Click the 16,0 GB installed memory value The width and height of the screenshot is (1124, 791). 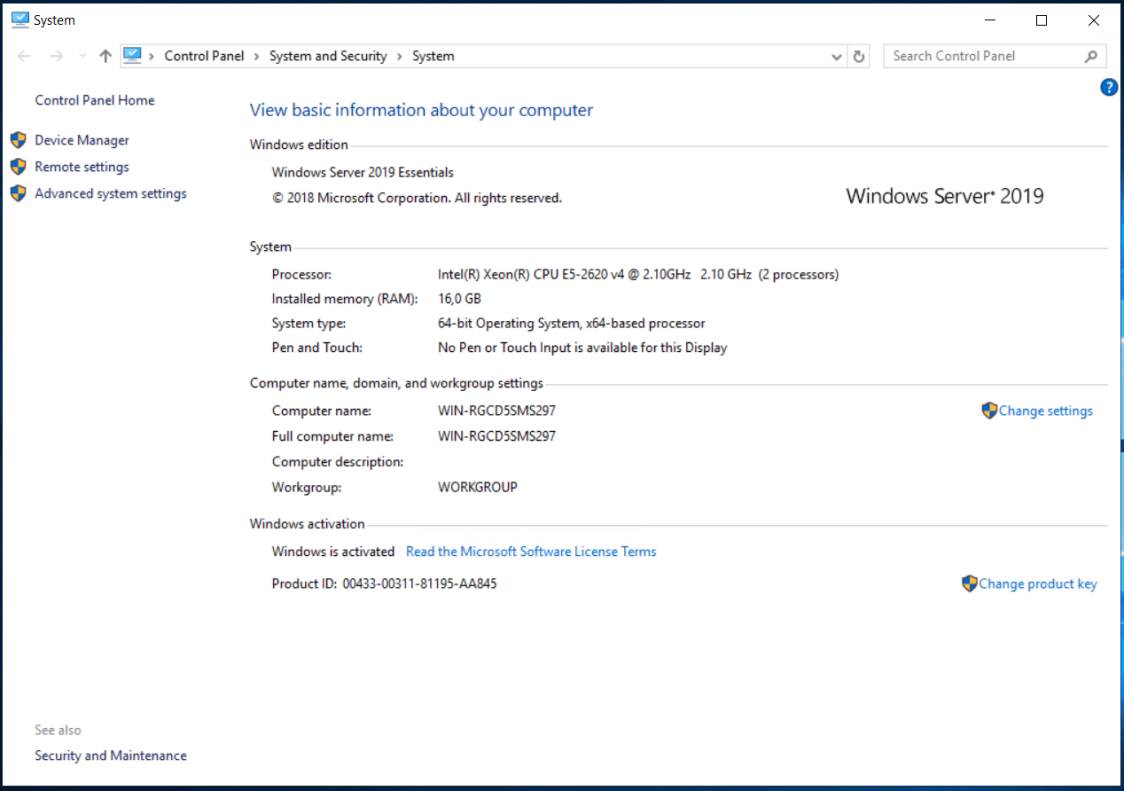point(459,299)
